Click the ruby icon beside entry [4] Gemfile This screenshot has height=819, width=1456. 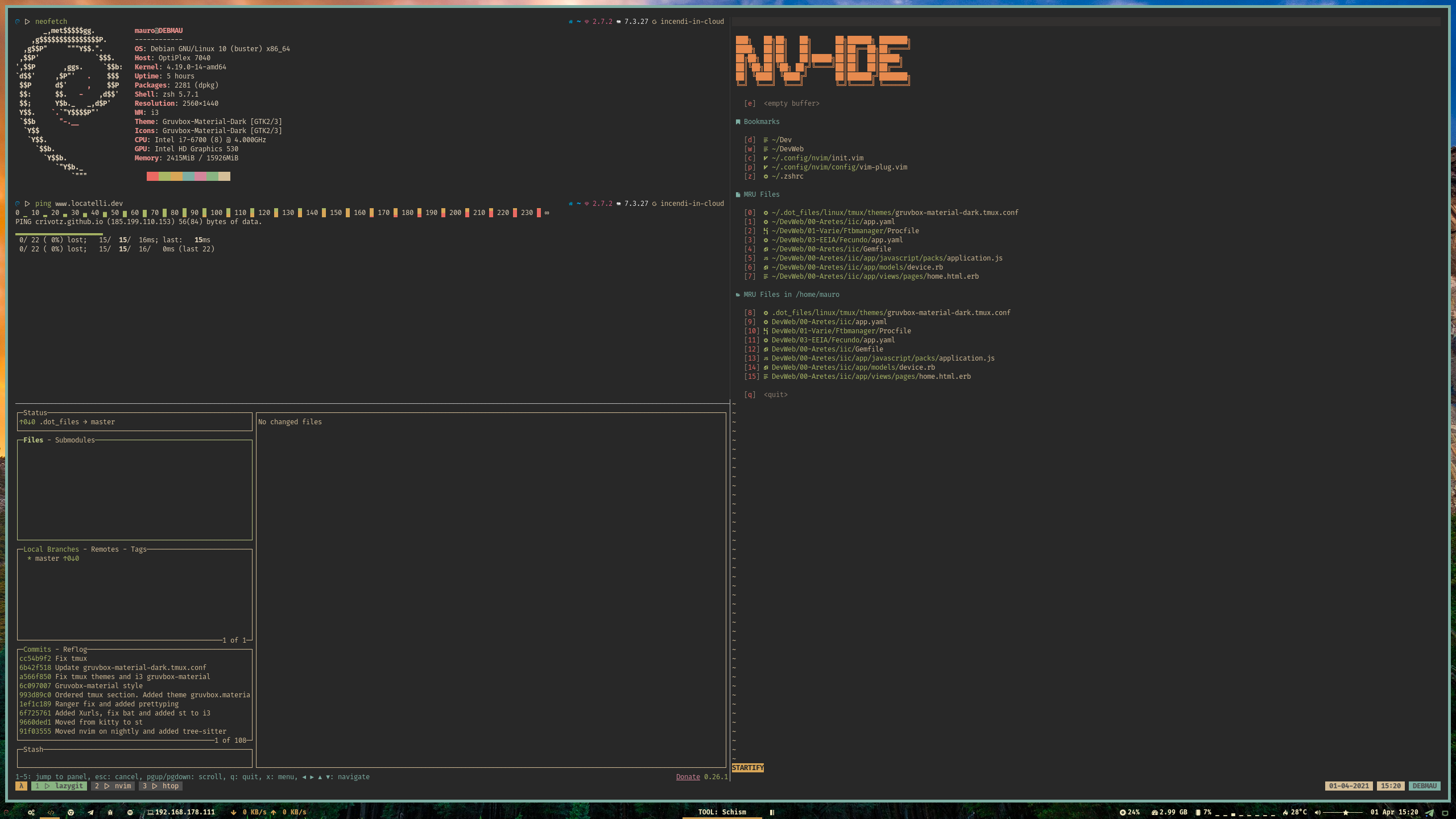pyautogui.click(x=766, y=249)
